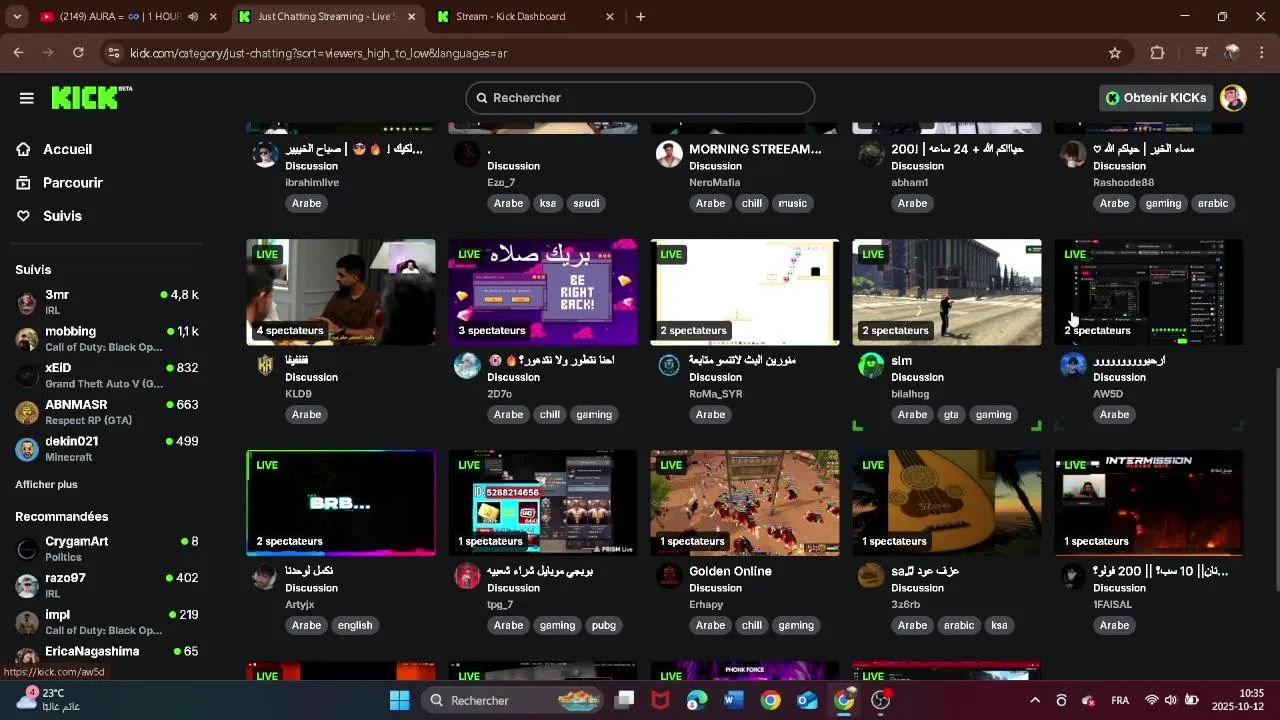Click tpg_7 channel avatar
Screen dimensions: 1280x720
click(x=467, y=576)
